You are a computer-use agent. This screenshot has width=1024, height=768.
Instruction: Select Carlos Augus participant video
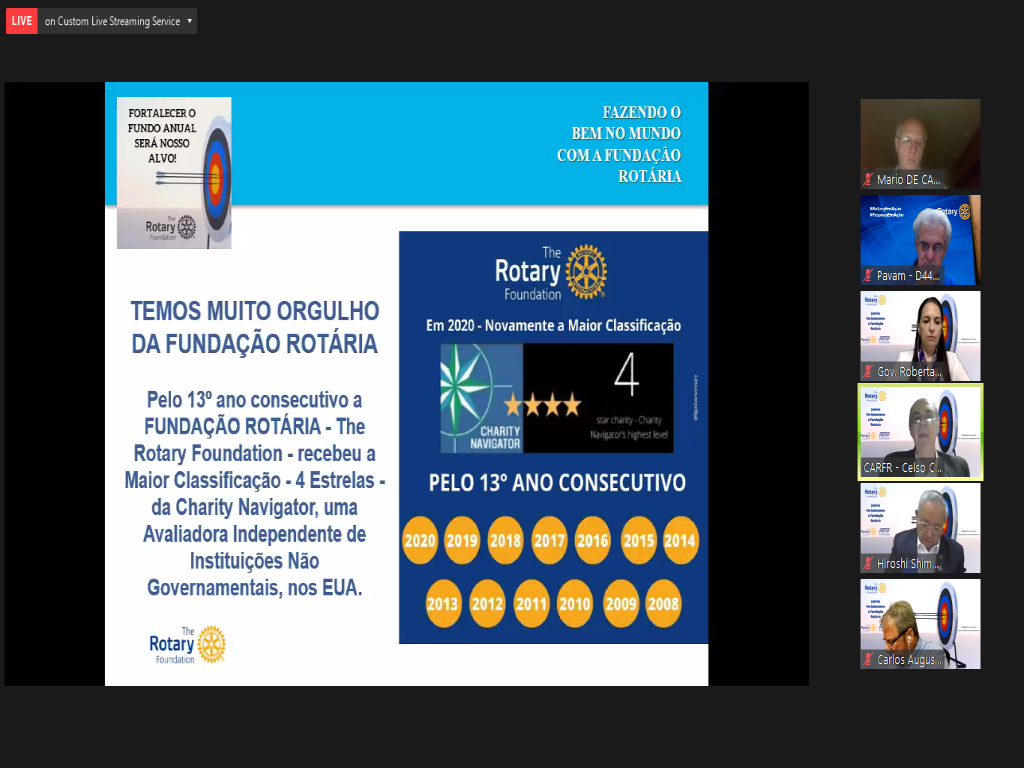tap(920, 618)
